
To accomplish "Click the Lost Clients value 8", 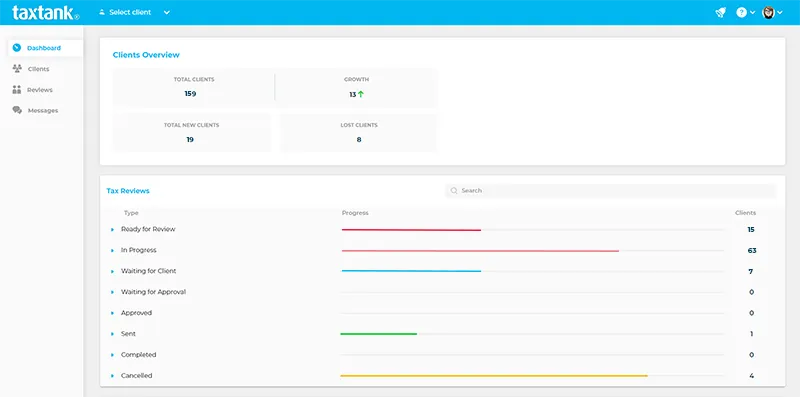I will (359, 139).
